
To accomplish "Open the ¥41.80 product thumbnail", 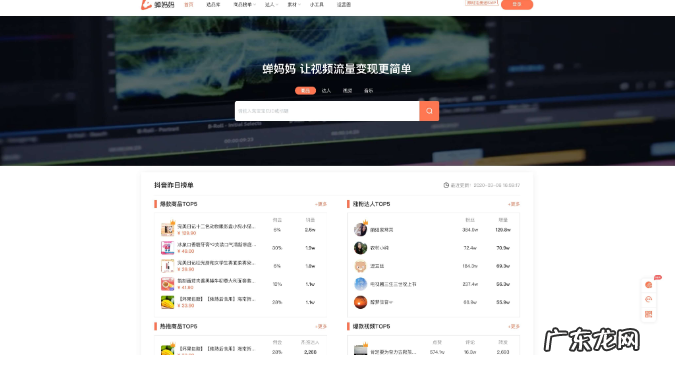I will pos(167,284).
